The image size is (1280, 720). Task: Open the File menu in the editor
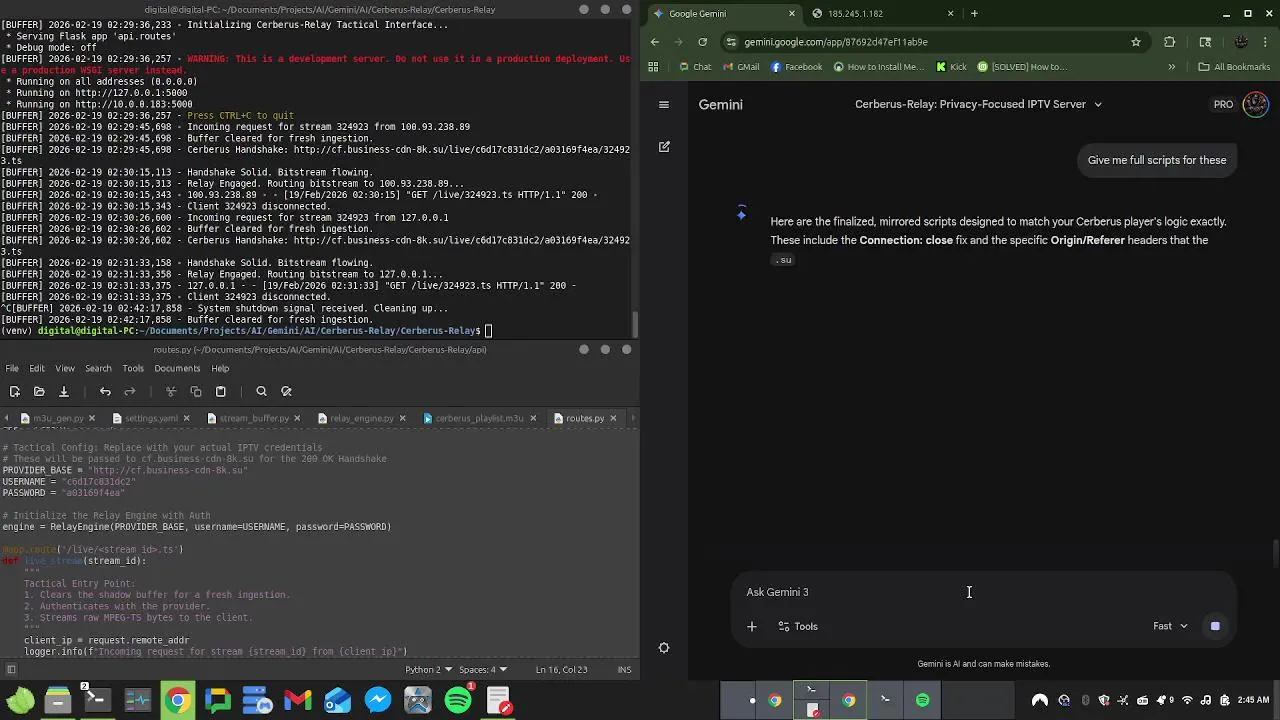pyautogui.click(x=12, y=368)
